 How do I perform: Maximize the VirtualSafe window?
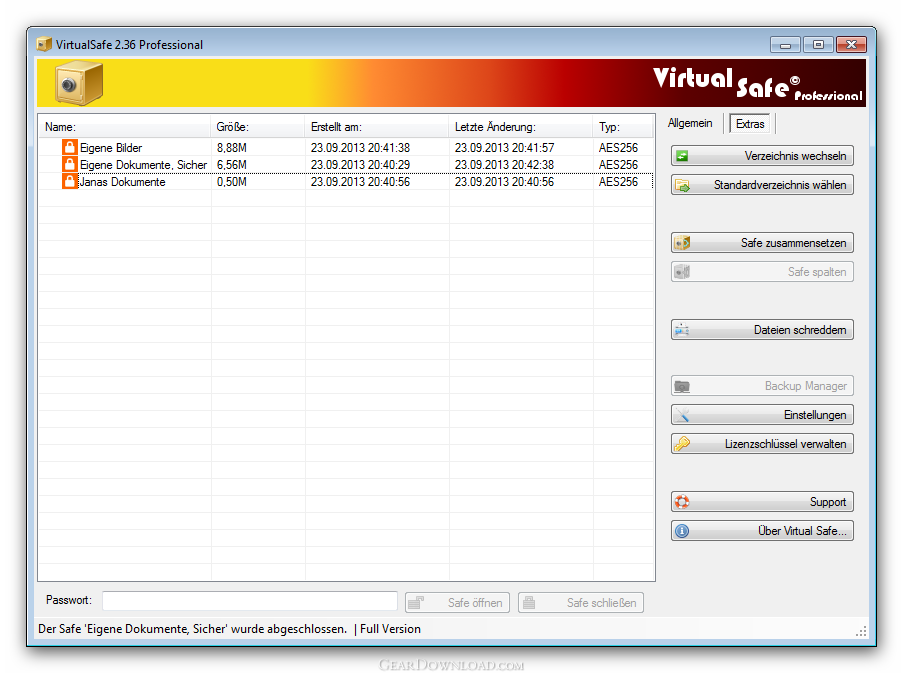(818, 44)
